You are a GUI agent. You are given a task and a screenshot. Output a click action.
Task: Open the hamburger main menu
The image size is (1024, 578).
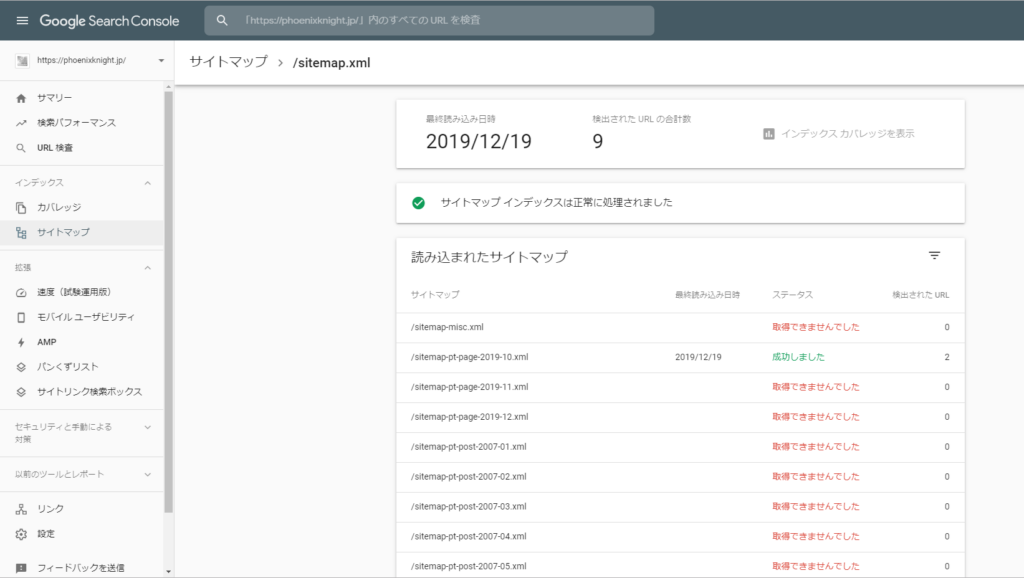click(x=22, y=21)
